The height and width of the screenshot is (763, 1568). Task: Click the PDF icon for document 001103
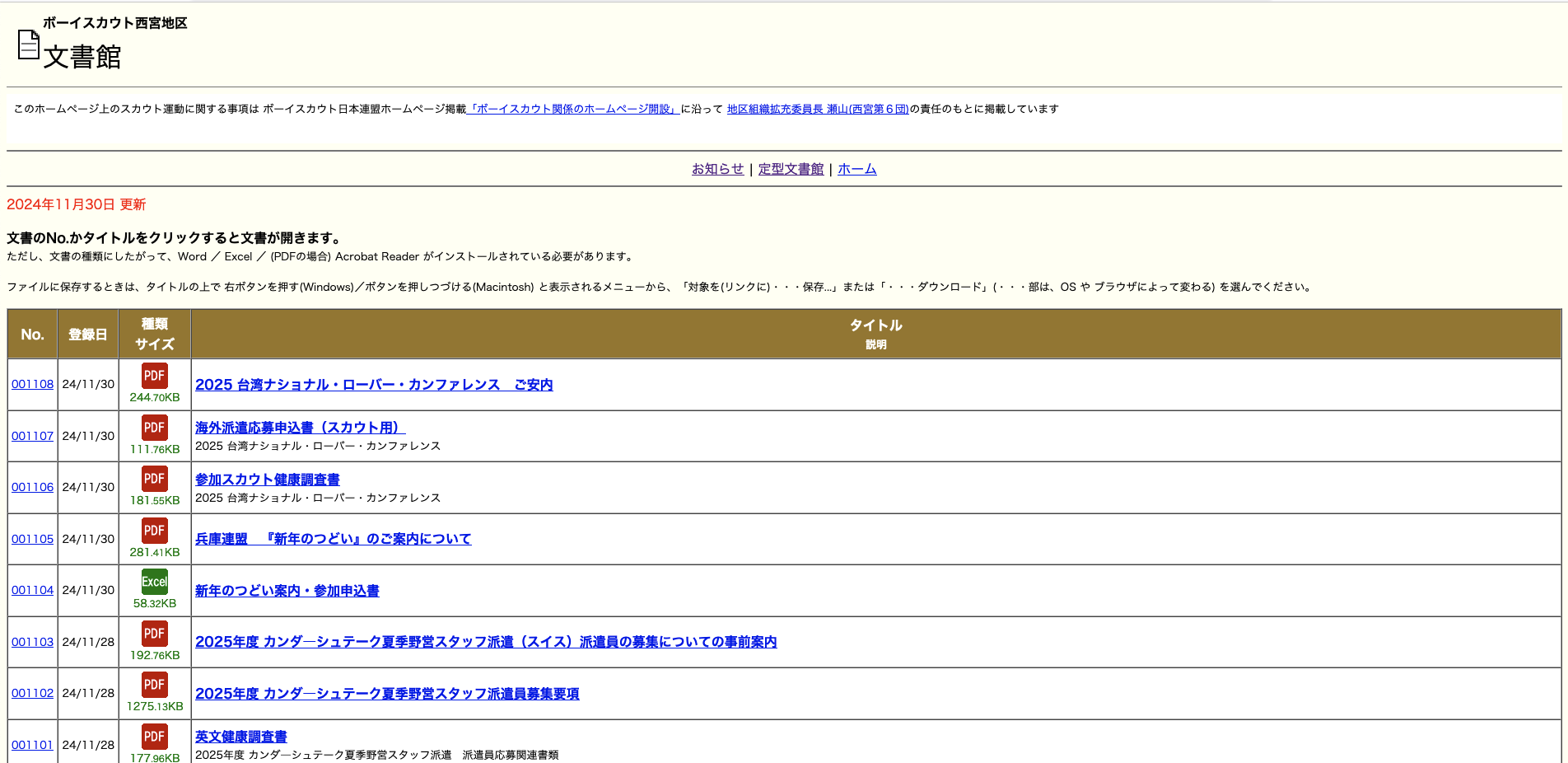pyautogui.click(x=155, y=634)
